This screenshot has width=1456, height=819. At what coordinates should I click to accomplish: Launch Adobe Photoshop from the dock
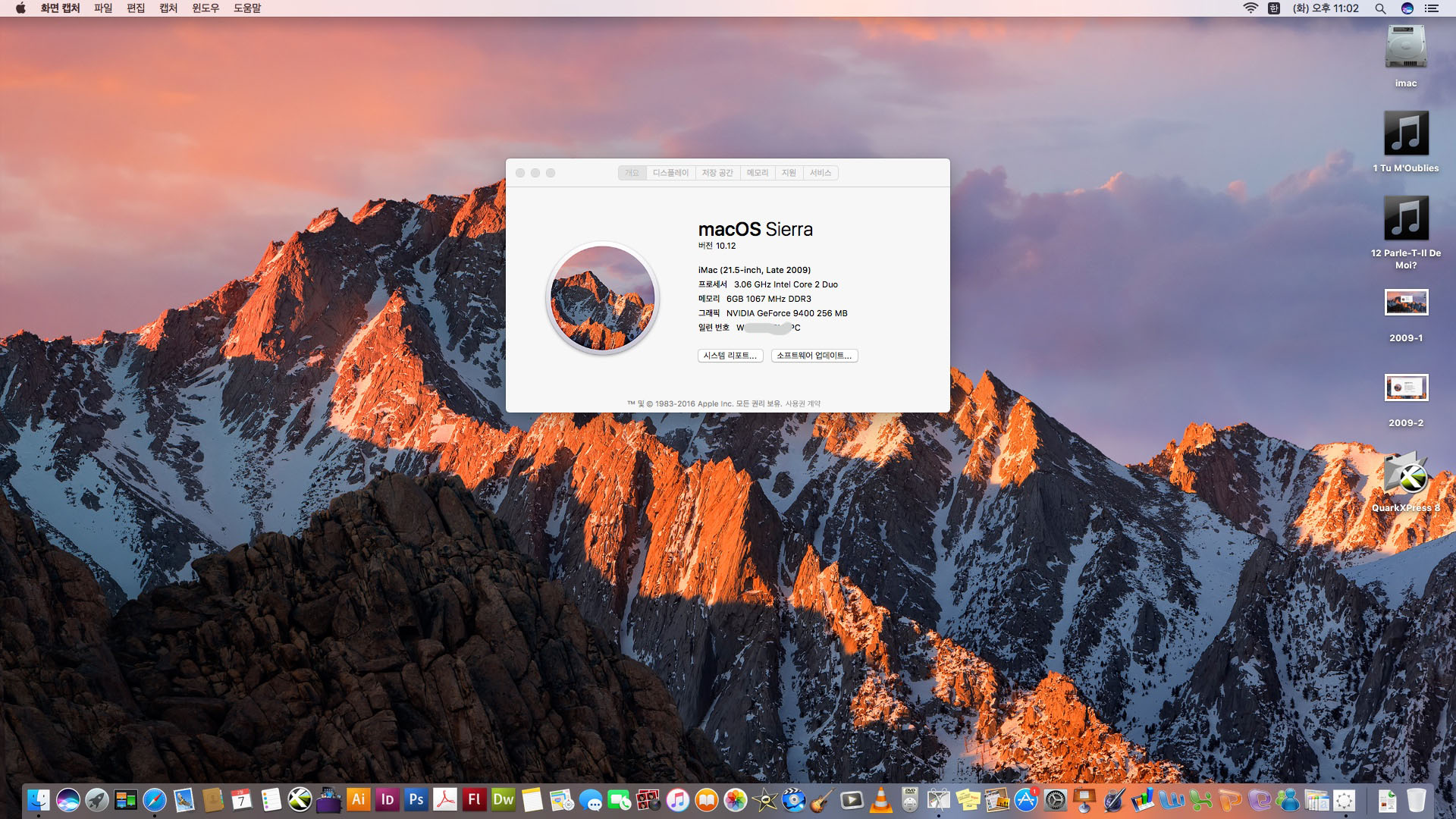(x=416, y=799)
